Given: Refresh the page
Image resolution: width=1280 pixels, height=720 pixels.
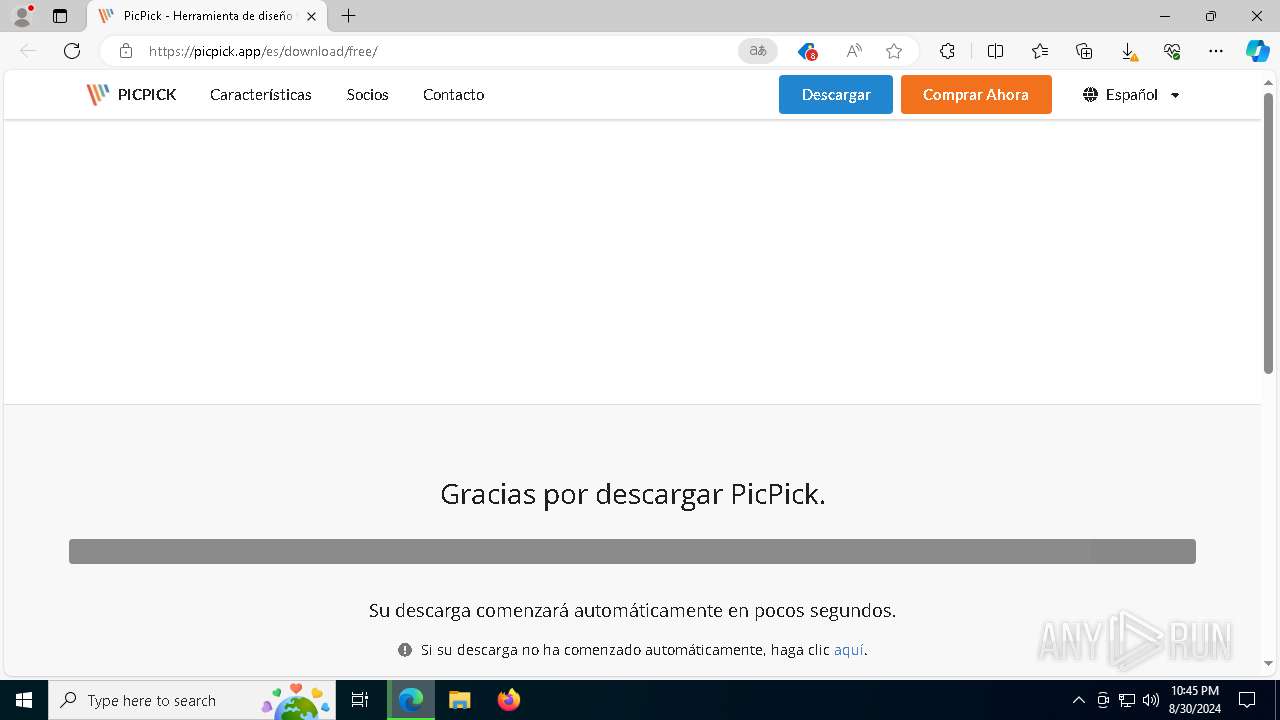Looking at the screenshot, I should coord(72,51).
